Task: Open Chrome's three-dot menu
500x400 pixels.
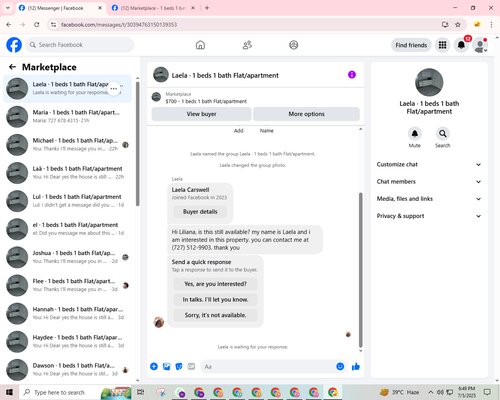Action: click(x=491, y=24)
